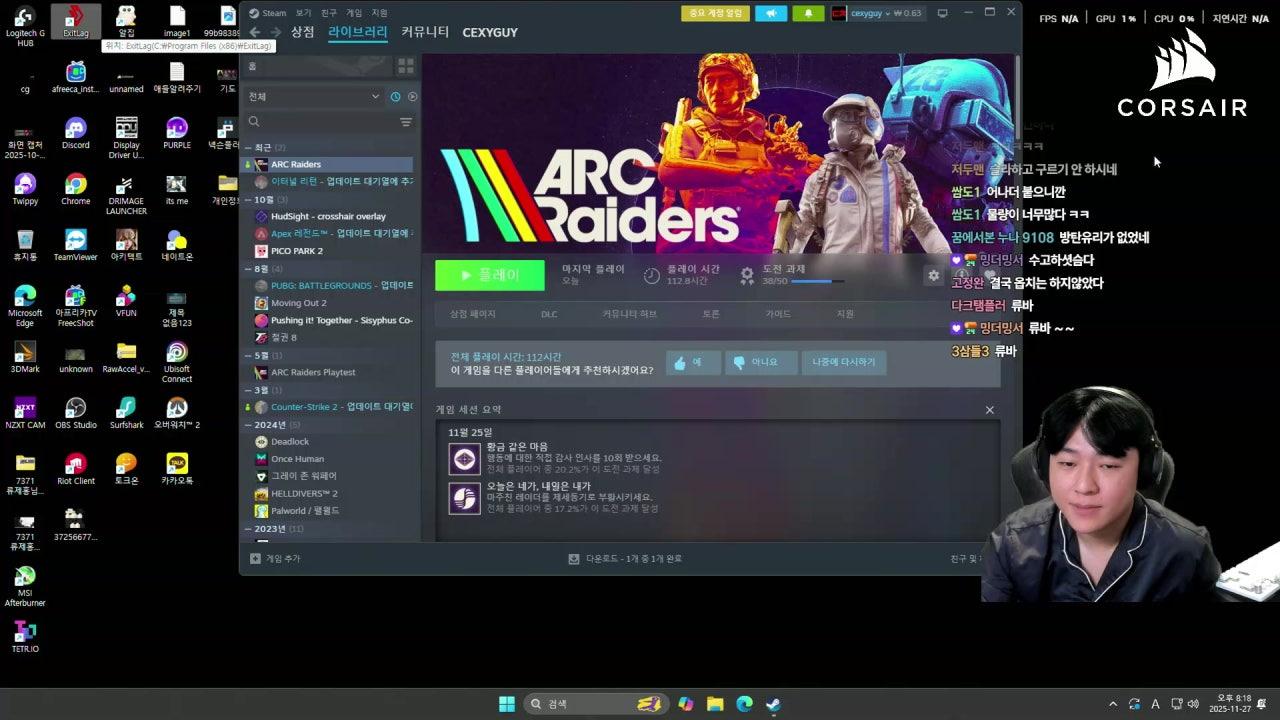Open Steam notifications via the bell icon
This screenshot has height=720, width=1280.
point(808,14)
